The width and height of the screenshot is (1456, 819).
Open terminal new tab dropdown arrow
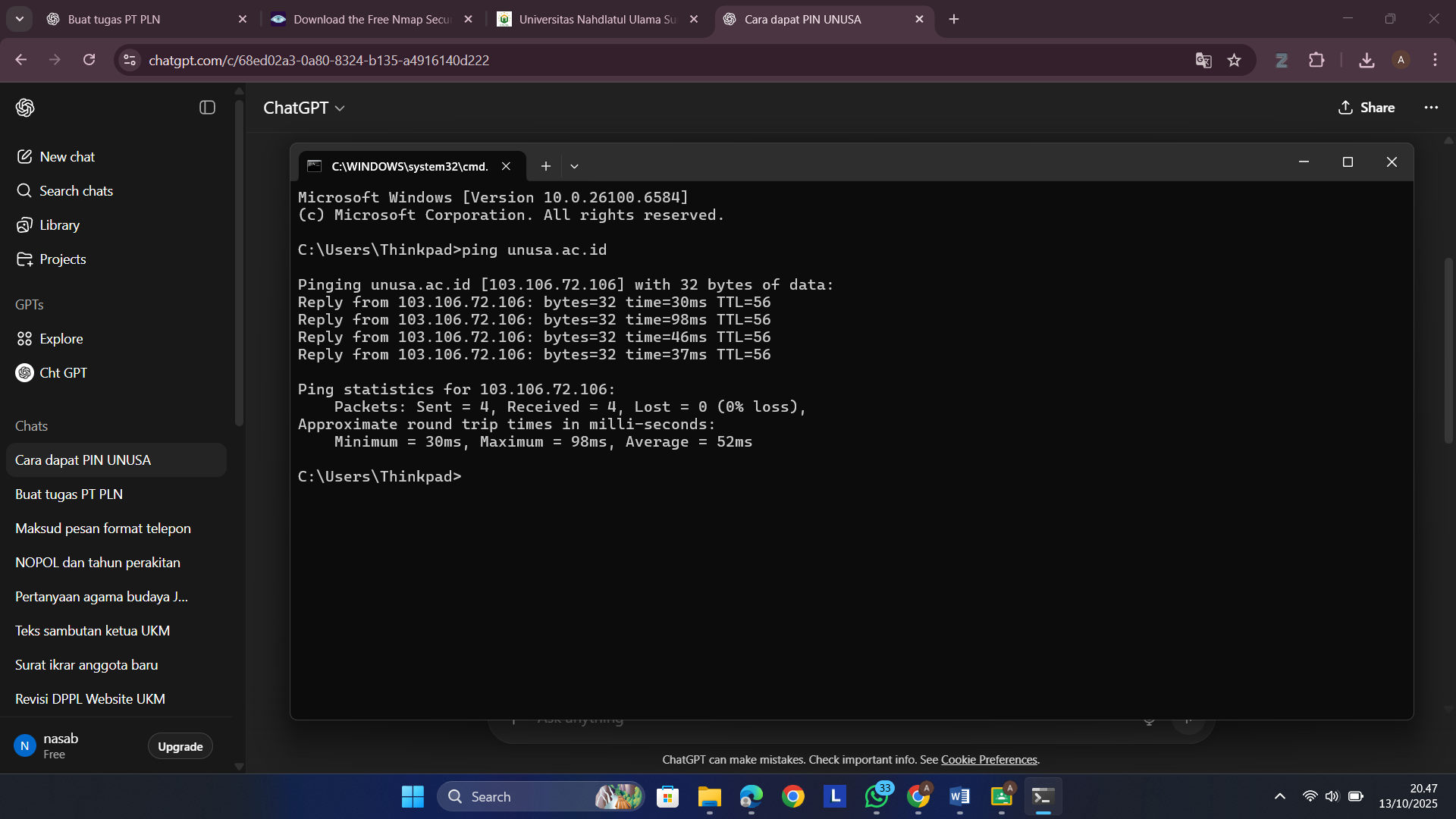(x=574, y=166)
